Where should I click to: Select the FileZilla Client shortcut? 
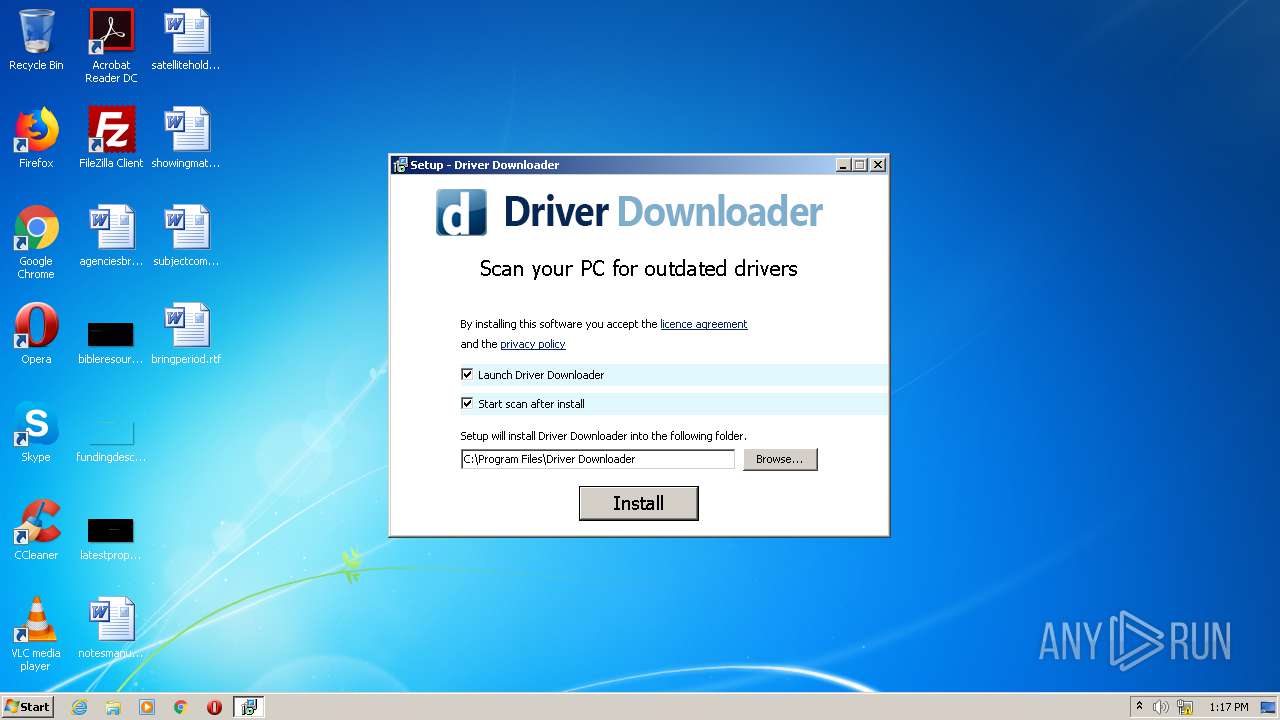[x=111, y=138]
